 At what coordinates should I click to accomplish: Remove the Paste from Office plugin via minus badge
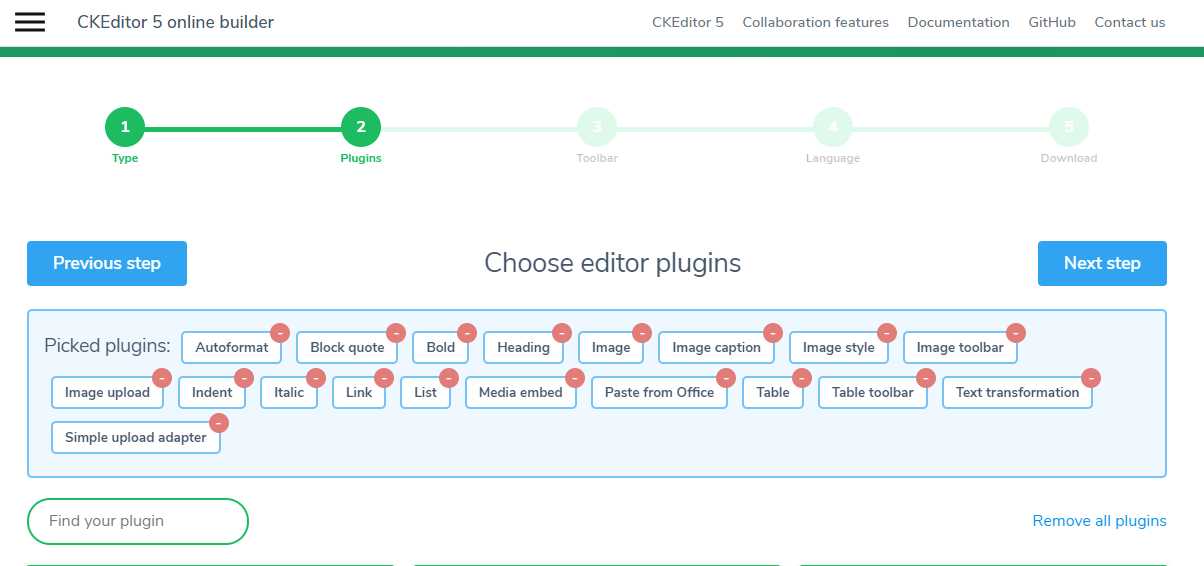click(x=726, y=378)
